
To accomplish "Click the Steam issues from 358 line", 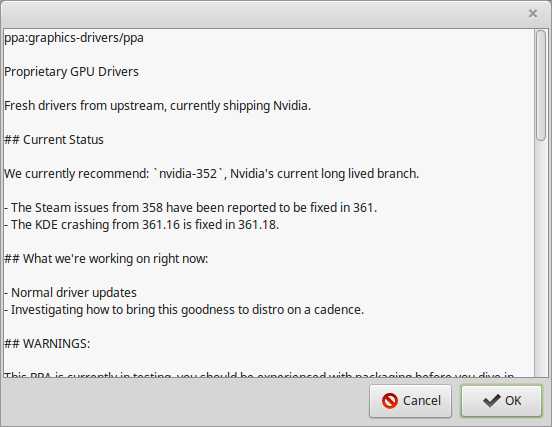I will [190, 208].
